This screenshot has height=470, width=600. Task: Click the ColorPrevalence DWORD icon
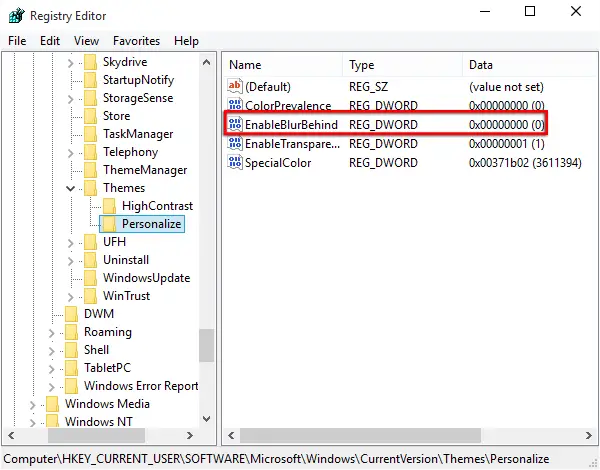click(235, 105)
